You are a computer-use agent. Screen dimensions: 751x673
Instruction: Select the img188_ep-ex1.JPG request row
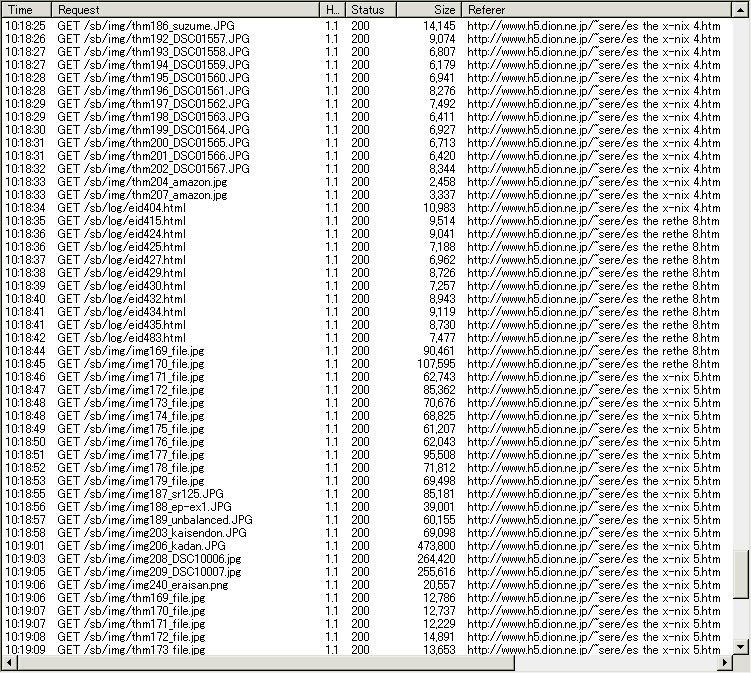pyautogui.click(x=366, y=507)
